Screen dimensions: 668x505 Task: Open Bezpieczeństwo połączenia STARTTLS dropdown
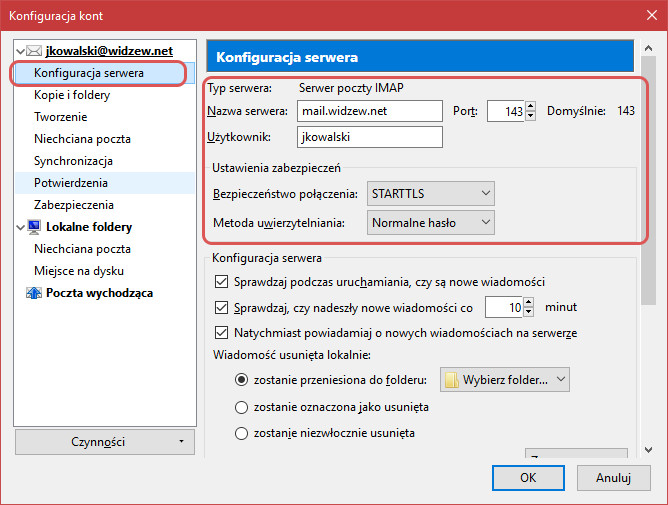430,192
